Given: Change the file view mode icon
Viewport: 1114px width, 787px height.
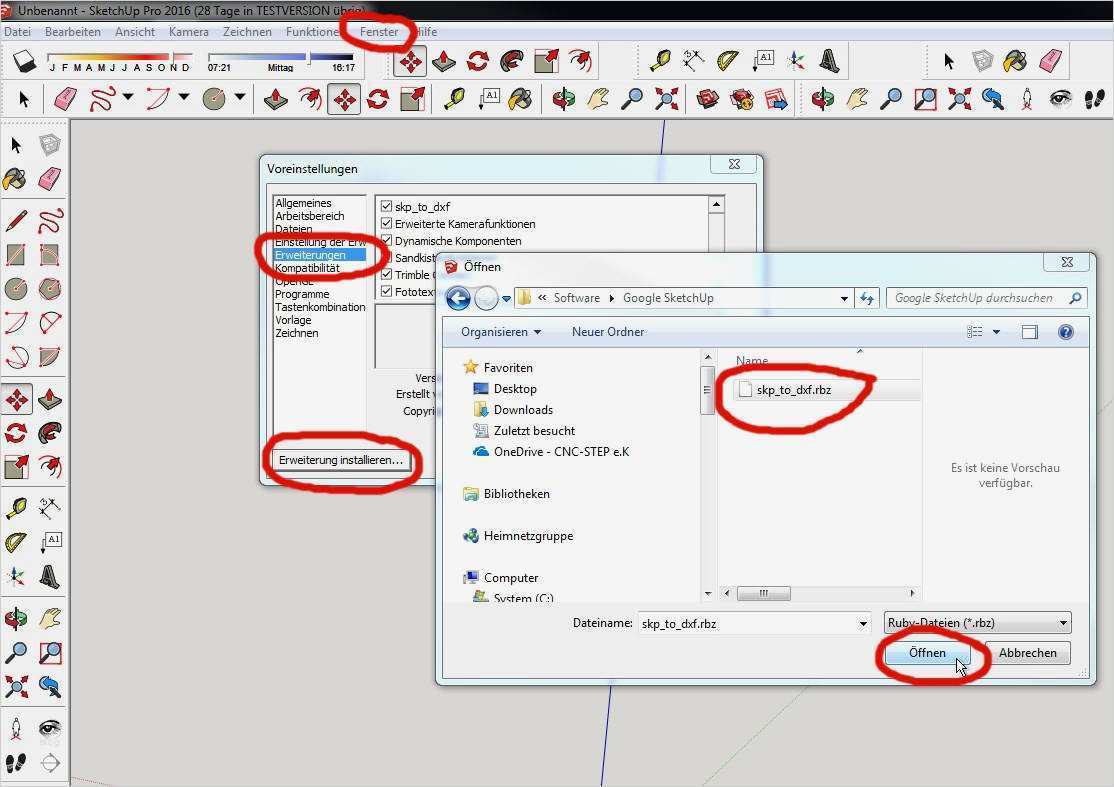Looking at the screenshot, I should (x=975, y=332).
